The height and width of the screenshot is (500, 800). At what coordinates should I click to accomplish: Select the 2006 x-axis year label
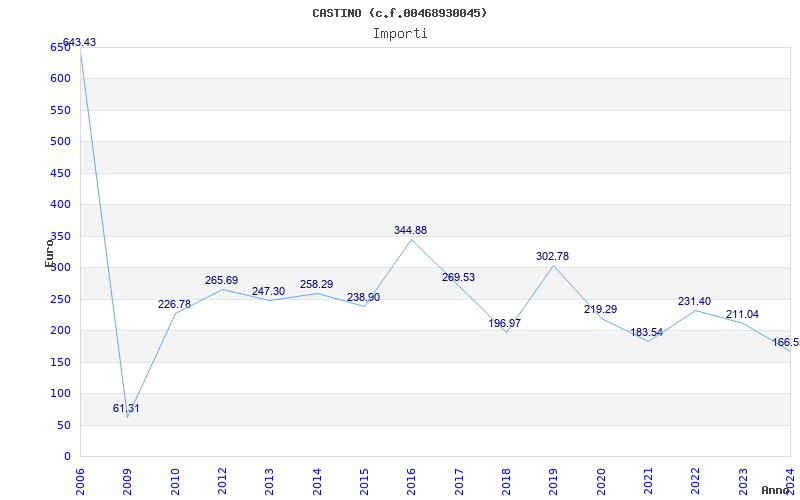[80, 482]
